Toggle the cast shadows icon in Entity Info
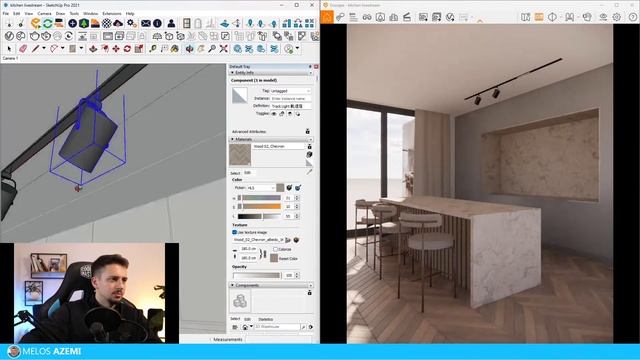Screen dimensions: 640x360 (x=298, y=114)
